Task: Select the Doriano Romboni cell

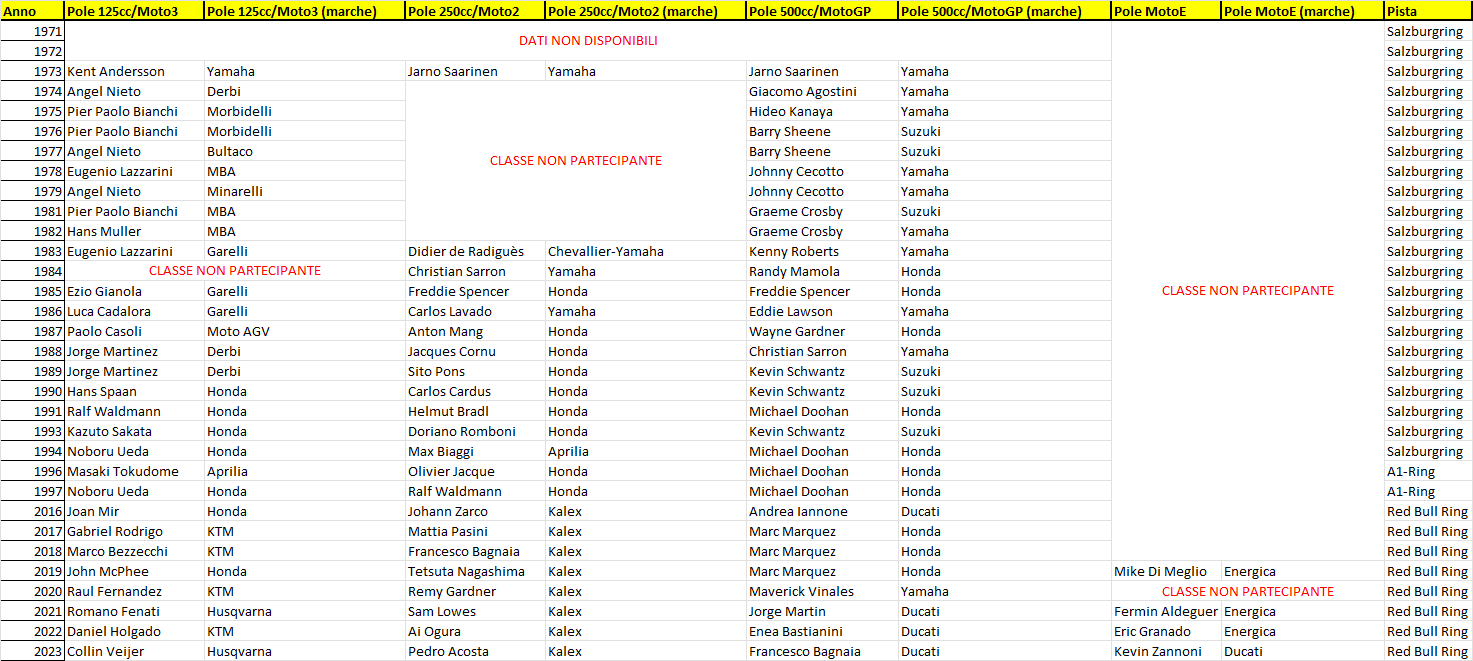Action: point(475,431)
